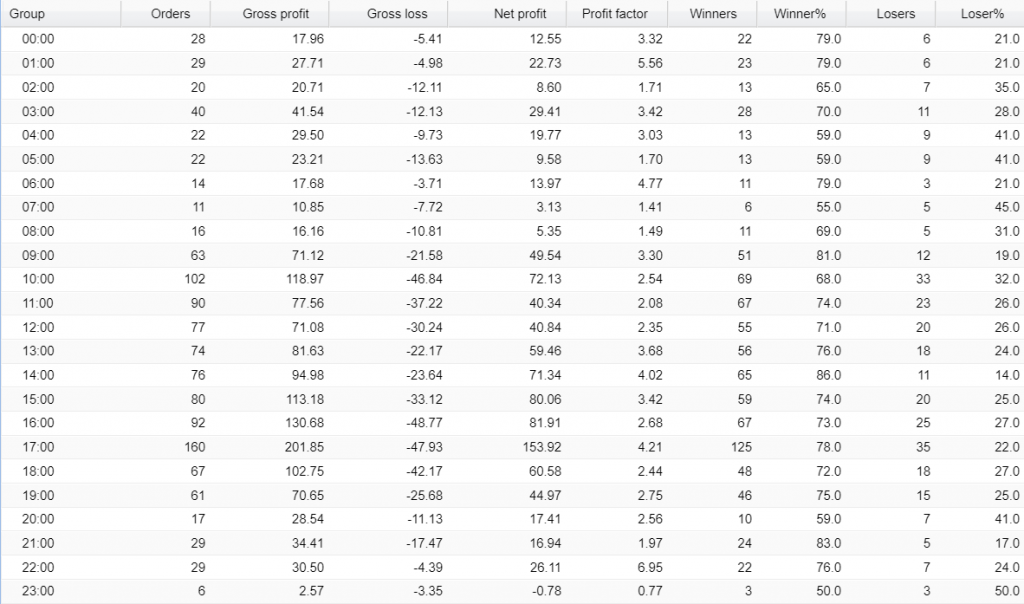The height and width of the screenshot is (604, 1024).
Task: Click the gross loss -48.77 cell
Action: pos(422,423)
